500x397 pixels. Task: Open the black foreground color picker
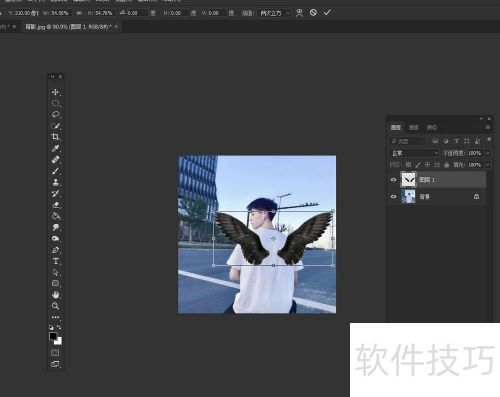pyautogui.click(x=53, y=336)
